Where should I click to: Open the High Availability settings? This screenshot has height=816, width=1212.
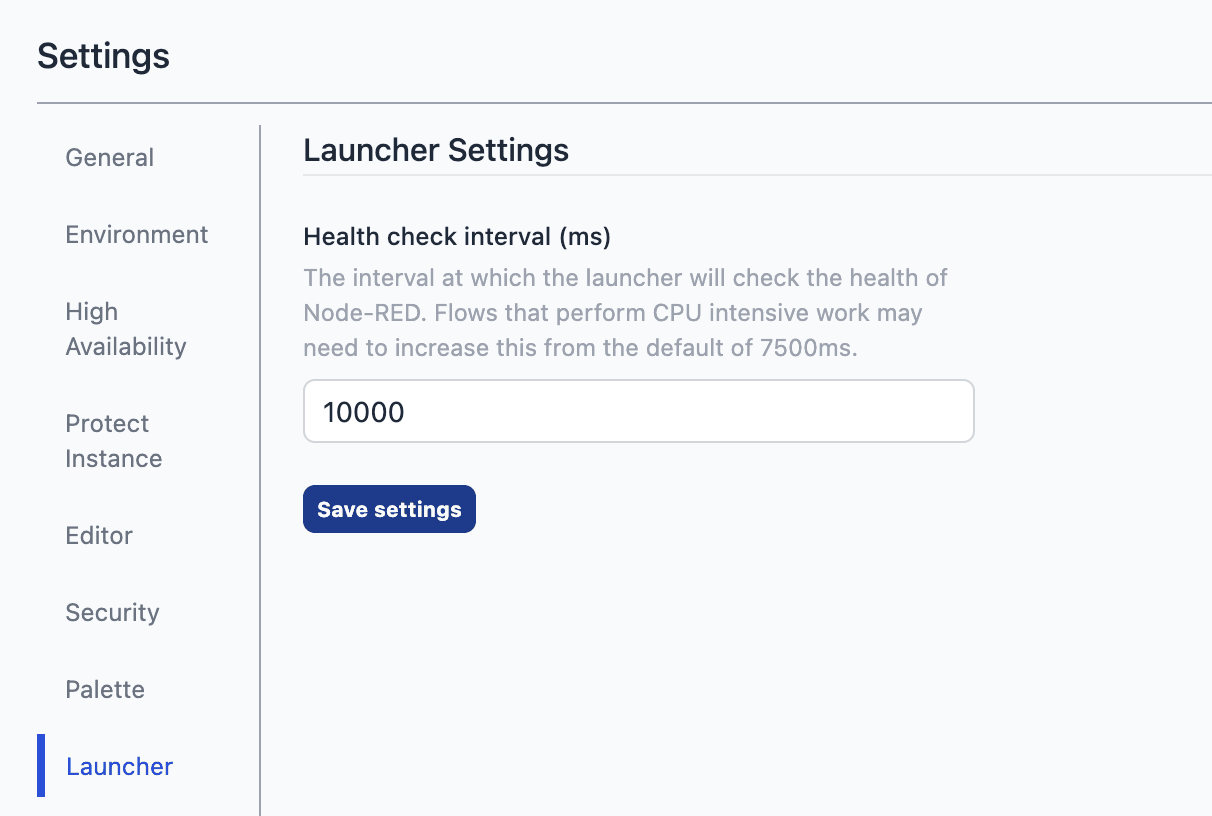click(125, 328)
